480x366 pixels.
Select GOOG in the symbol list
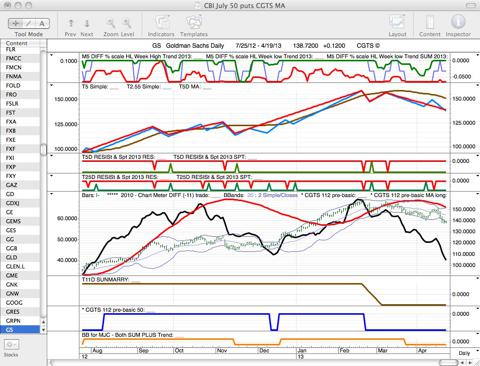click(14, 303)
